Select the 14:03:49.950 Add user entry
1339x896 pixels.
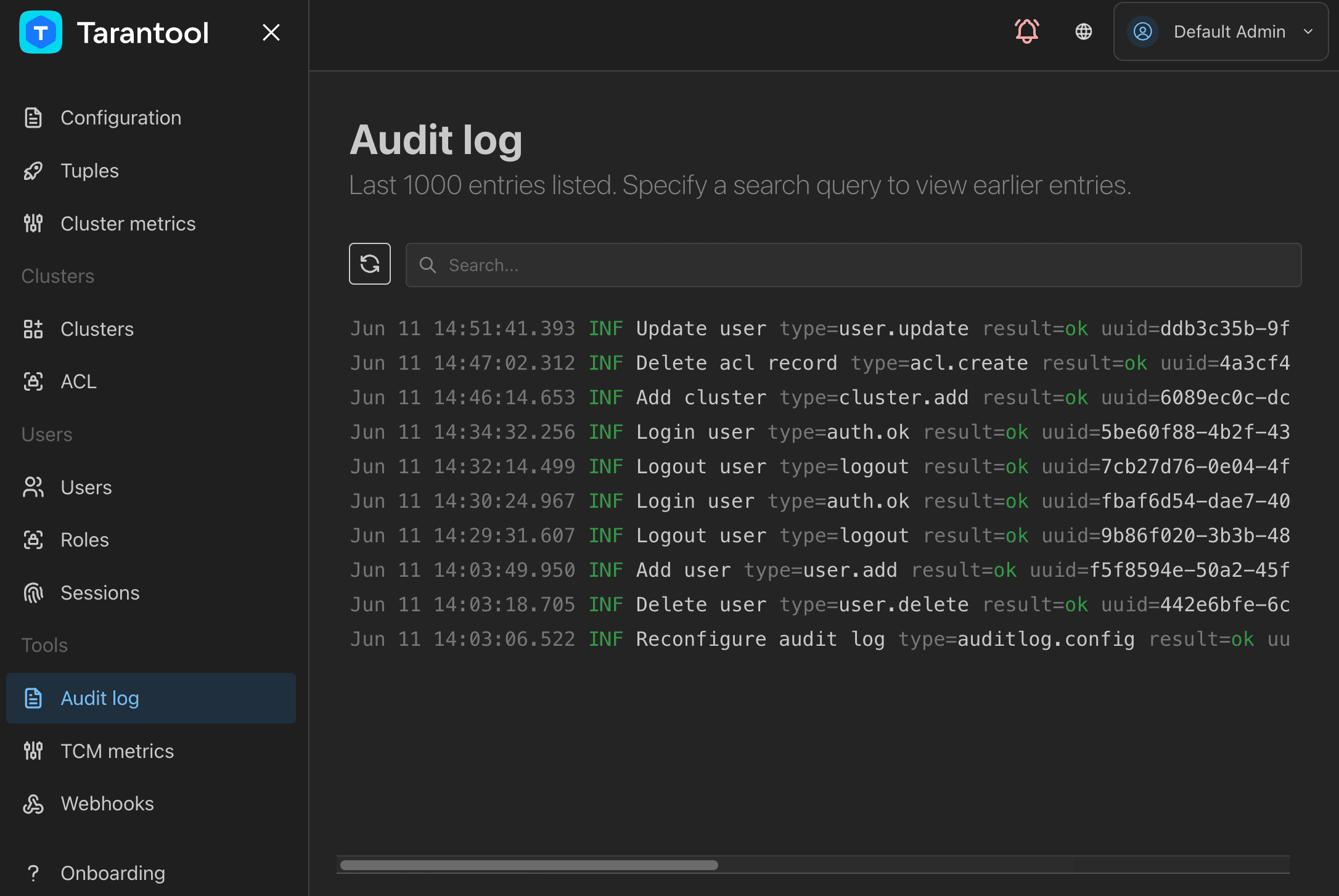820,570
